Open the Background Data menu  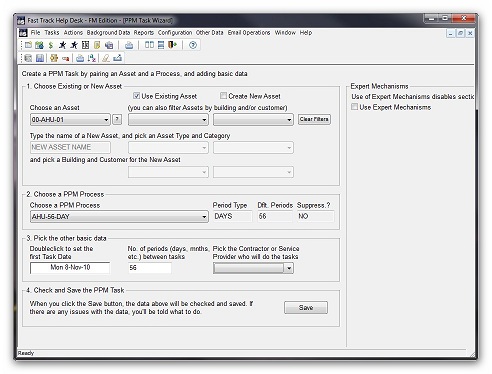(108, 33)
